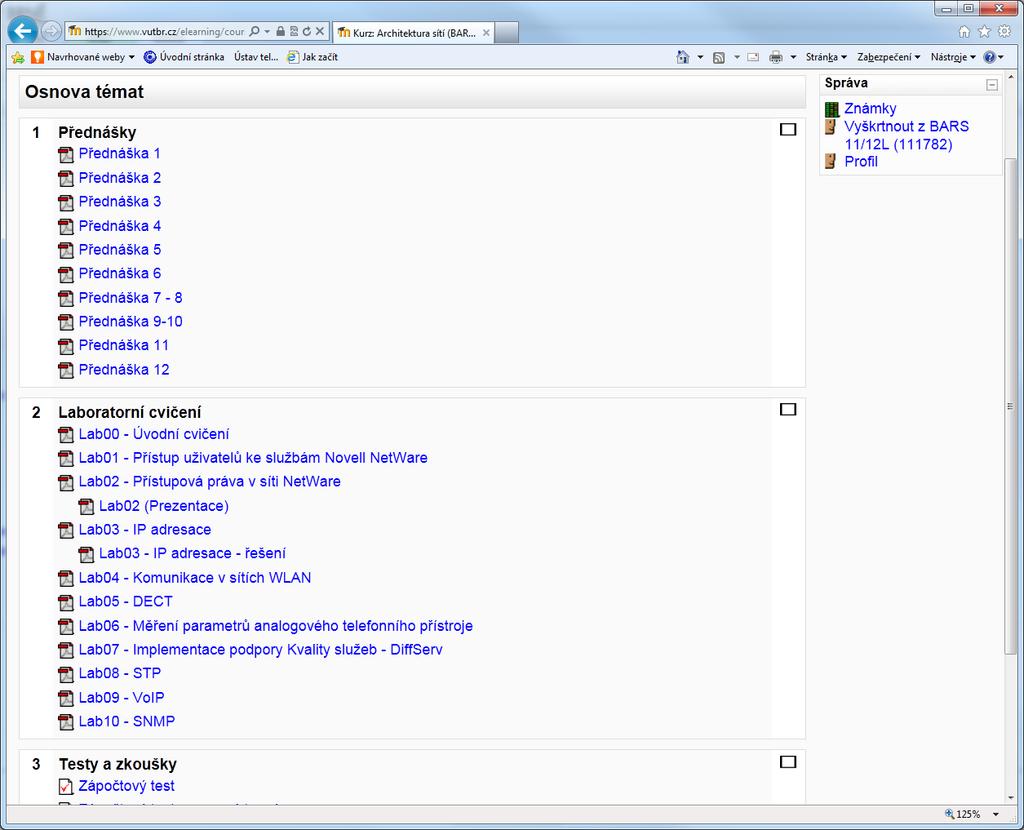Click the icon beside Profil
This screenshot has height=830, width=1024.
point(831,161)
